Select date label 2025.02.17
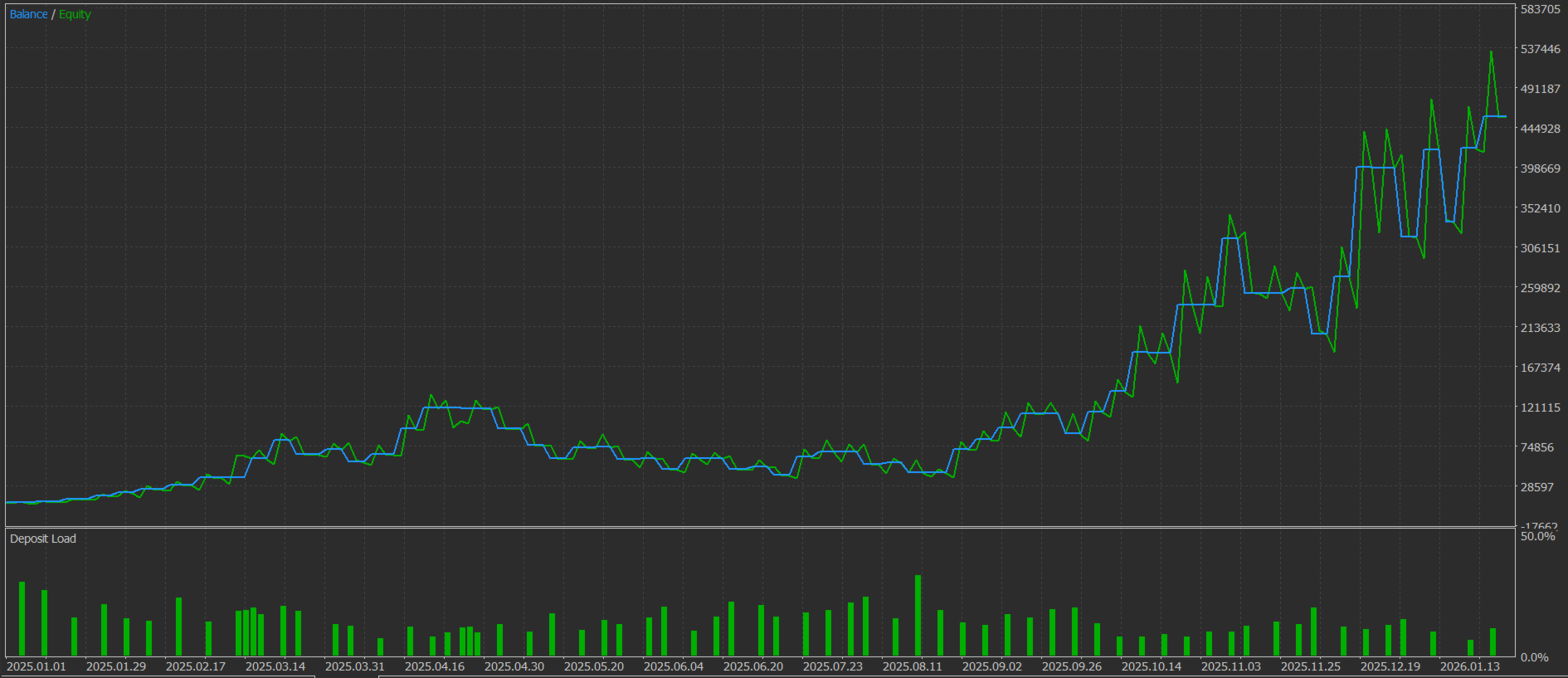This screenshot has width=1568, height=678. point(196,666)
